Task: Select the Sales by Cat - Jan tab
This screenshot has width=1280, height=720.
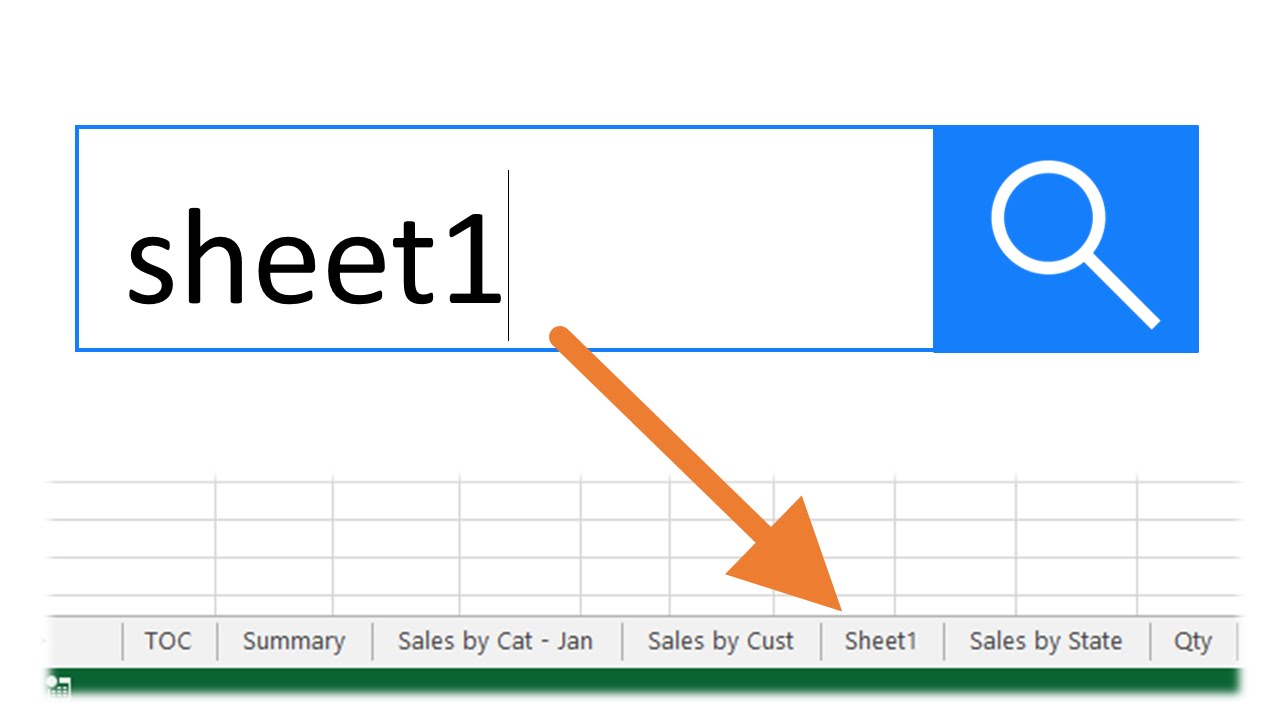Action: pos(496,641)
